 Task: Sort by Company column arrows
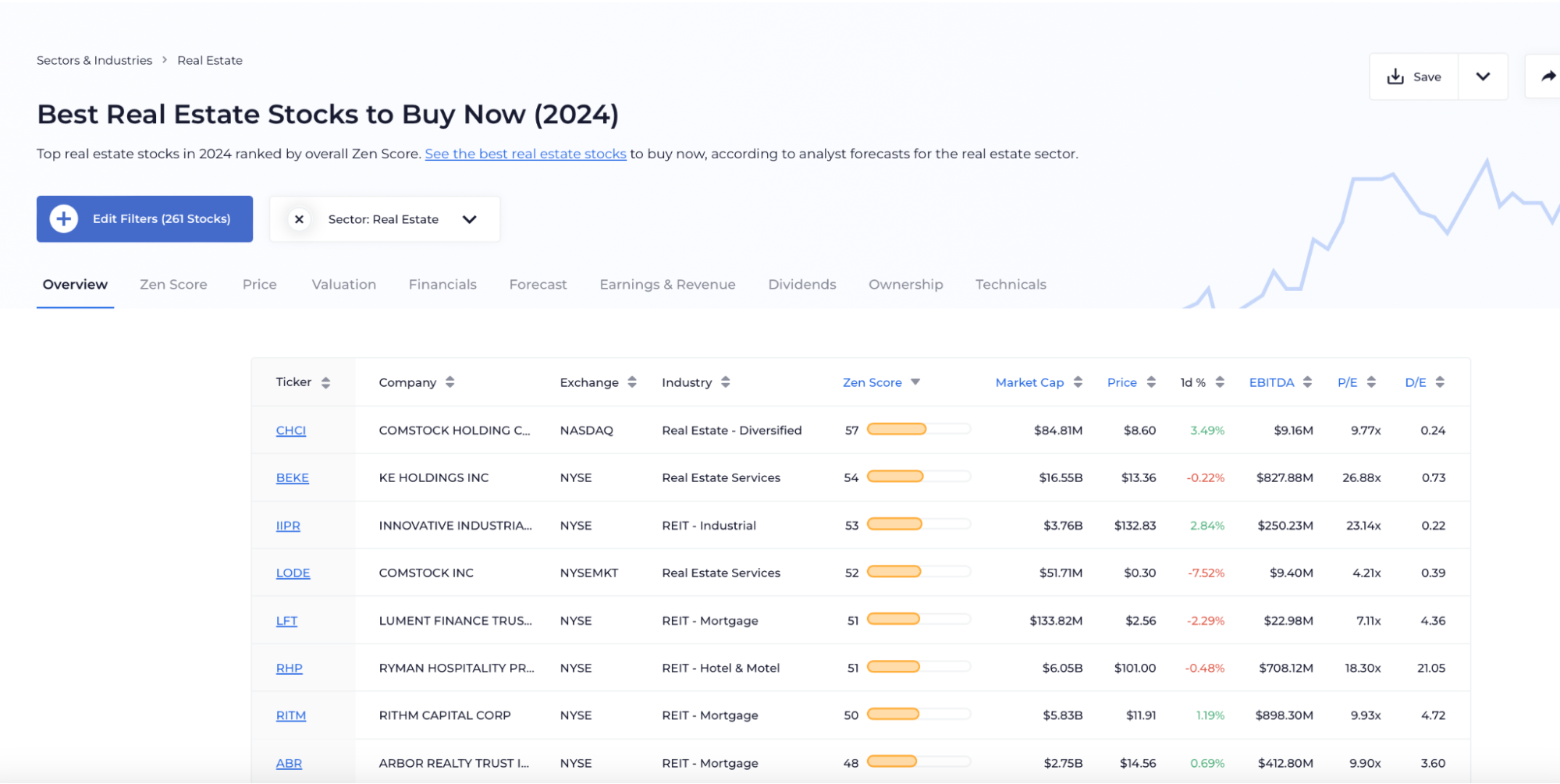point(450,382)
